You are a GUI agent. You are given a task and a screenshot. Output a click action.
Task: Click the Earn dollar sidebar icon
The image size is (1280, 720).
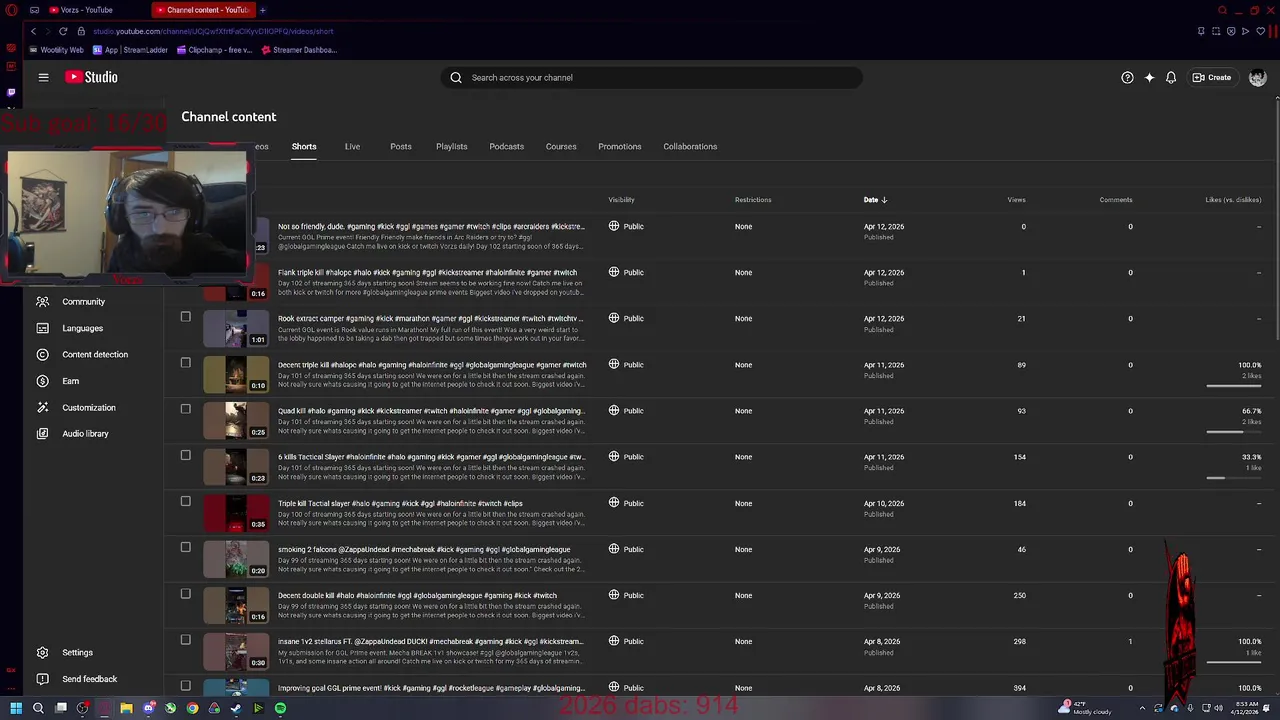pyautogui.click(x=42, y=381)
